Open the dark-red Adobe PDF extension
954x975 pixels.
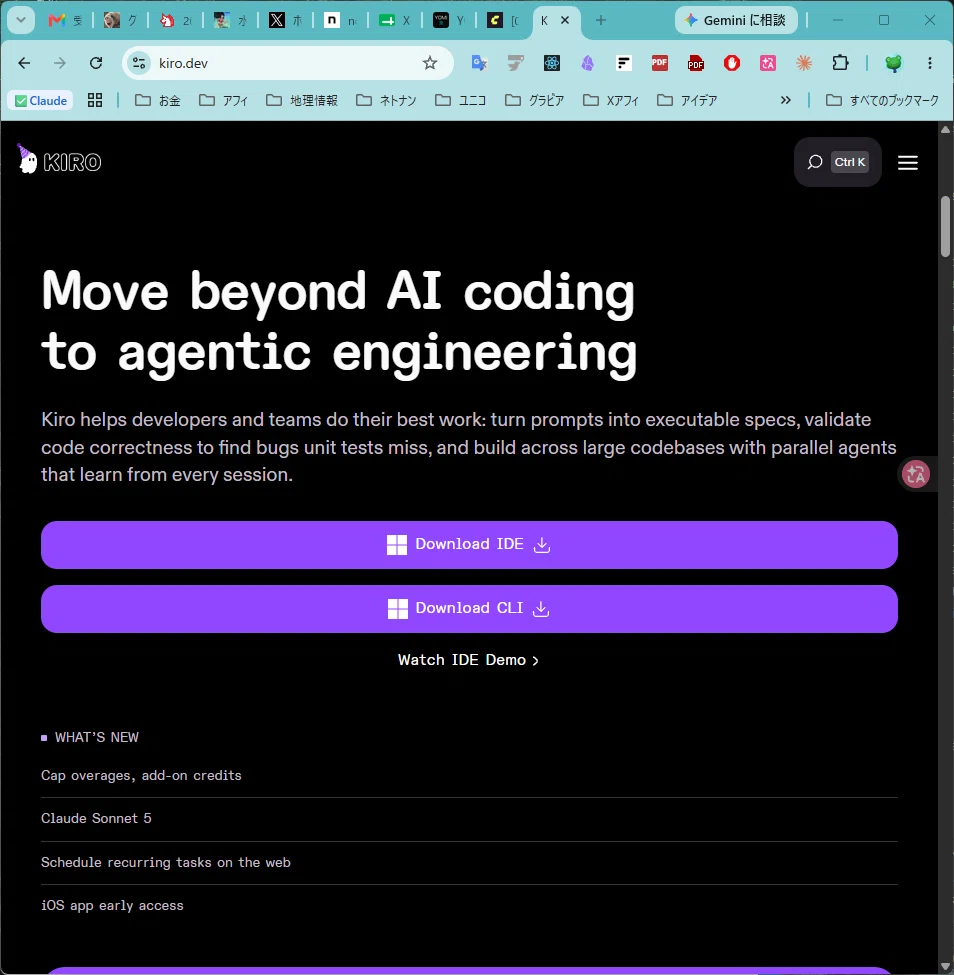[x=696, y=63]
